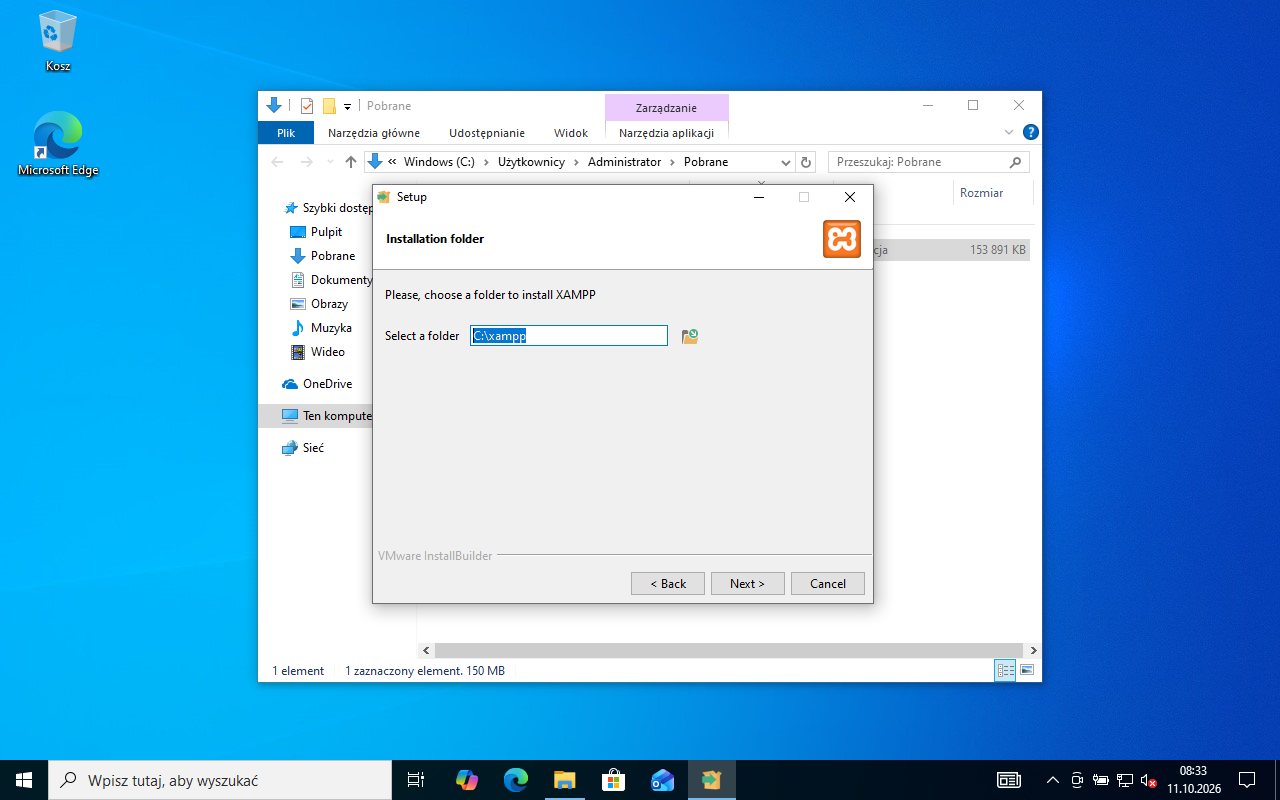Open the address bar history dropdown

(x=786, y=162)
